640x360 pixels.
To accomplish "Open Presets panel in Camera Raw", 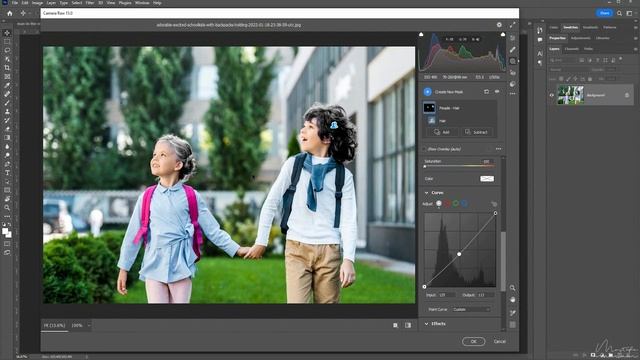I will [513, 84].
